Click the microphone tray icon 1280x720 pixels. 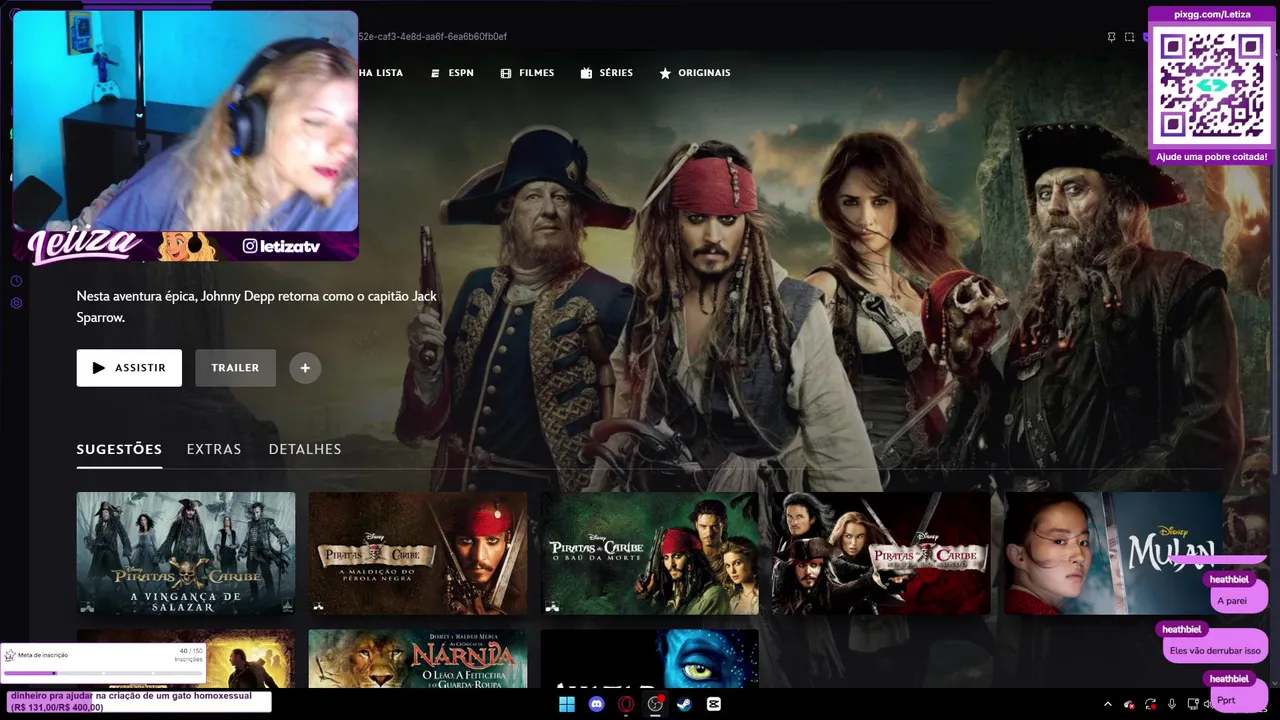(x=1172, y=704)
